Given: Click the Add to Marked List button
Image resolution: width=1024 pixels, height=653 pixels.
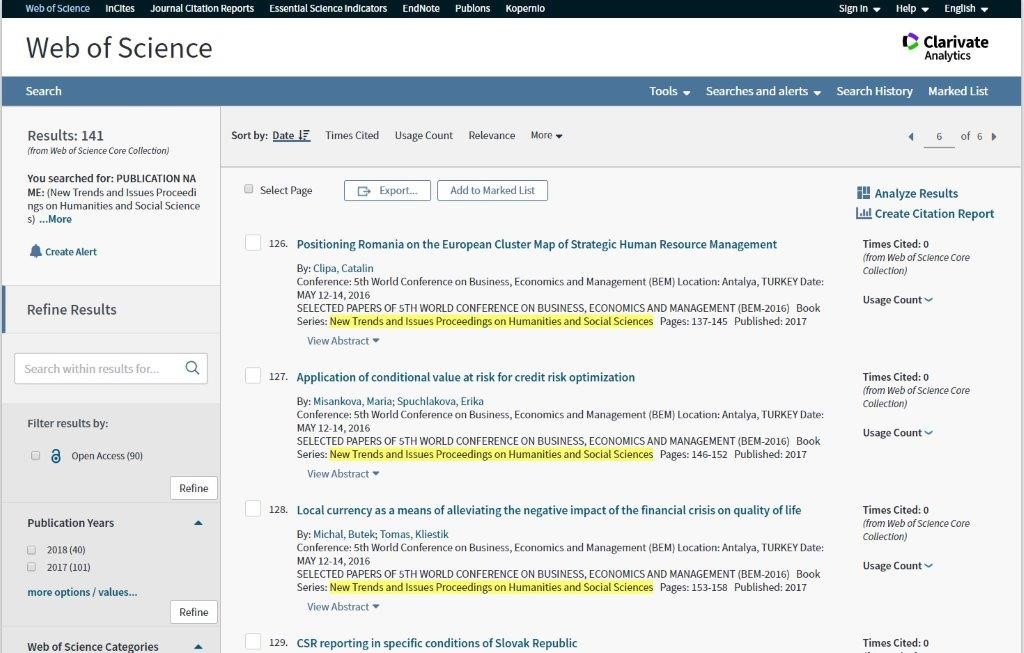Looking at the screenshot, I should 492,190.
